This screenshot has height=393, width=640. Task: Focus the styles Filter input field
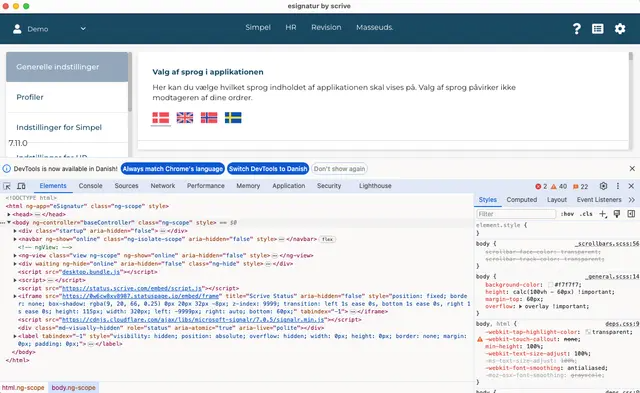516,214
